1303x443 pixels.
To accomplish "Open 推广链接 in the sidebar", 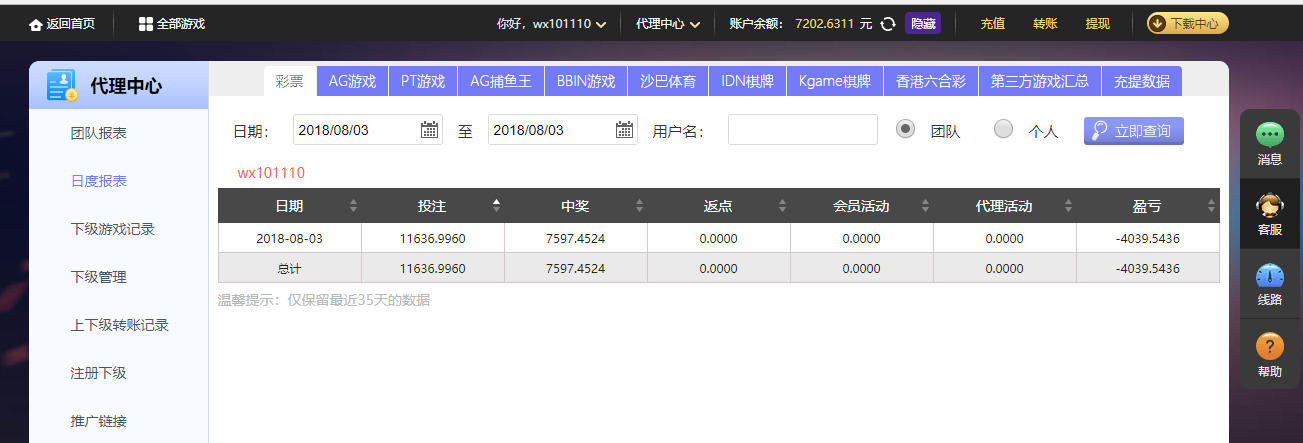I will 98,421.
